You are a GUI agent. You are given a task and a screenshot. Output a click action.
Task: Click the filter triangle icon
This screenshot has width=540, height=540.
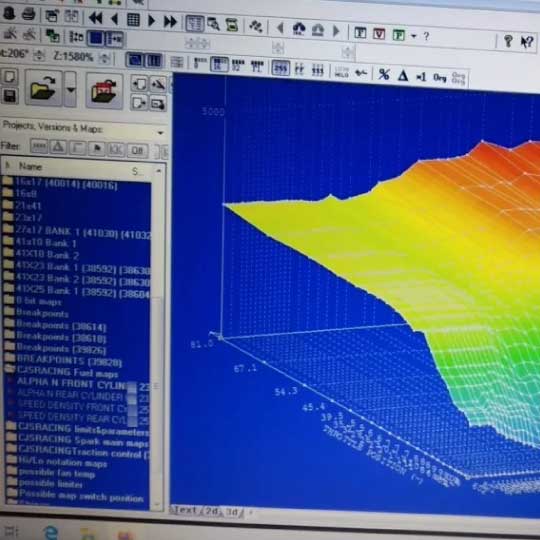pos(58,147)
